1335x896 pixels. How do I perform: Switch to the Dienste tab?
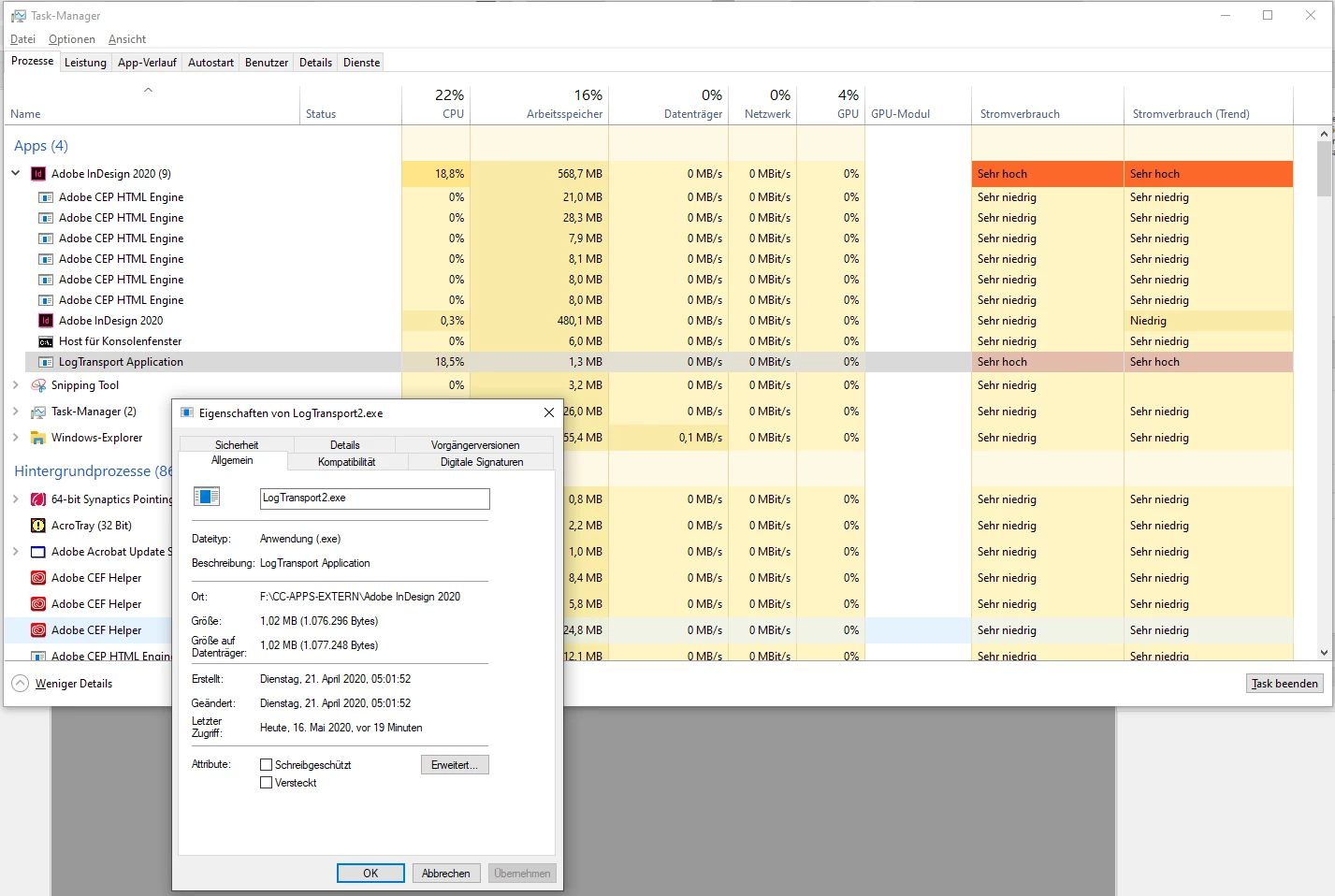coord(361,63)
